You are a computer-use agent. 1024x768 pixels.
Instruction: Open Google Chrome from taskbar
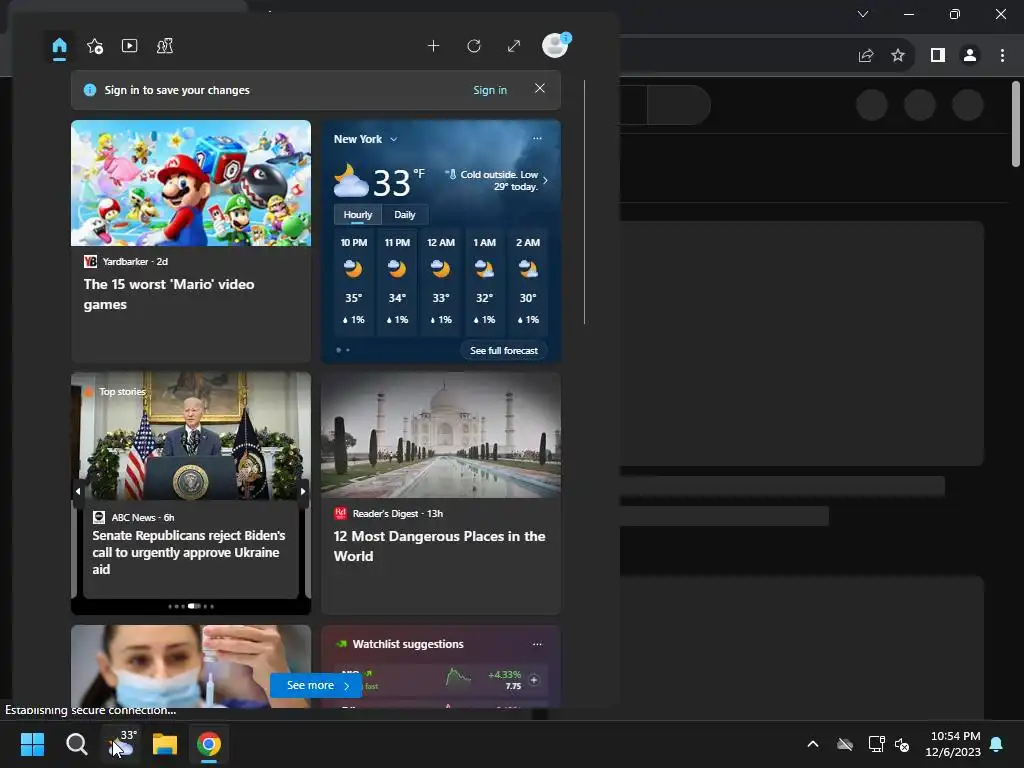[x=209, y=744]
